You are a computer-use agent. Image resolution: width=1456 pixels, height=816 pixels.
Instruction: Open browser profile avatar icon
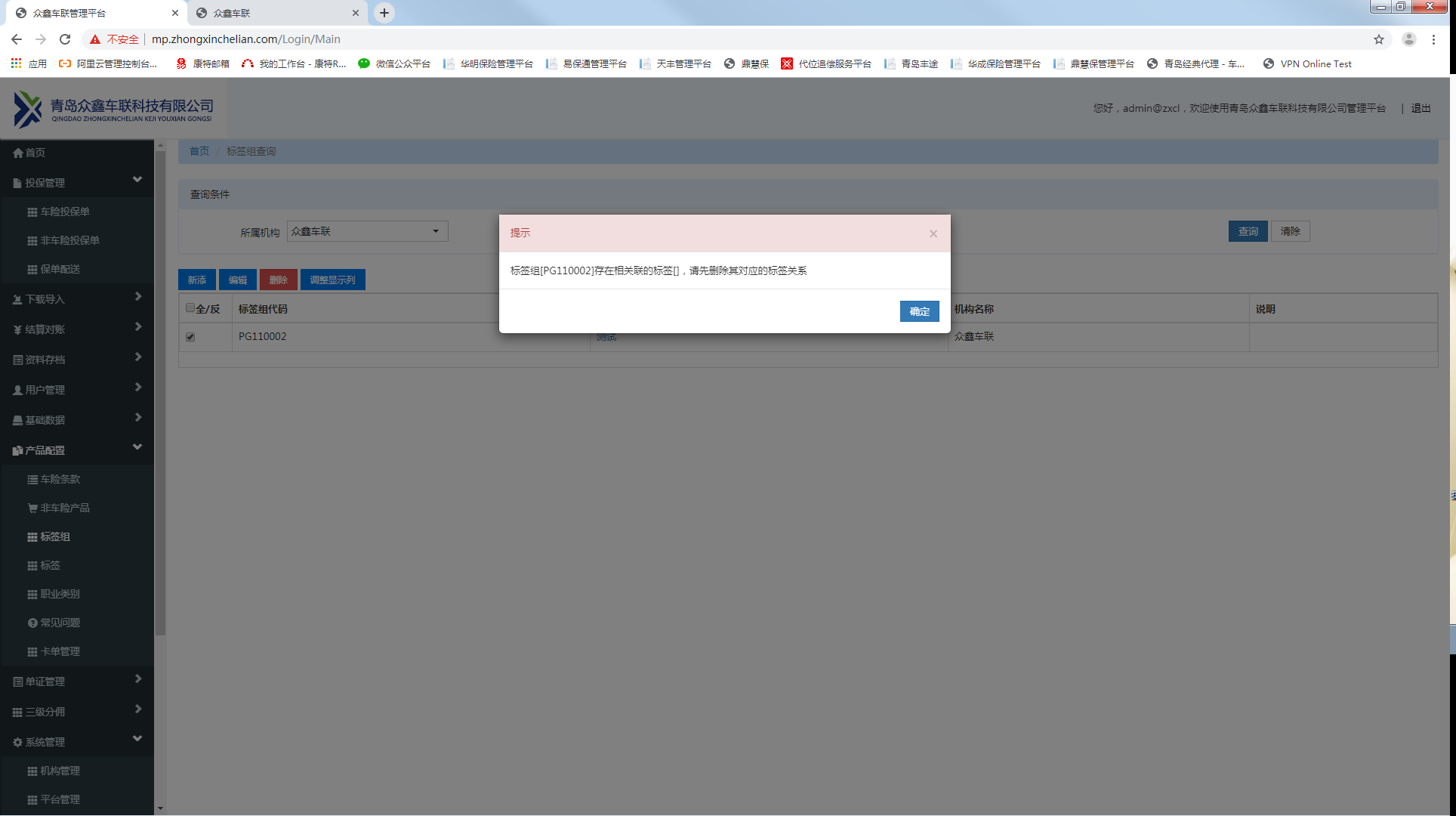click(x=1409, y=39)
